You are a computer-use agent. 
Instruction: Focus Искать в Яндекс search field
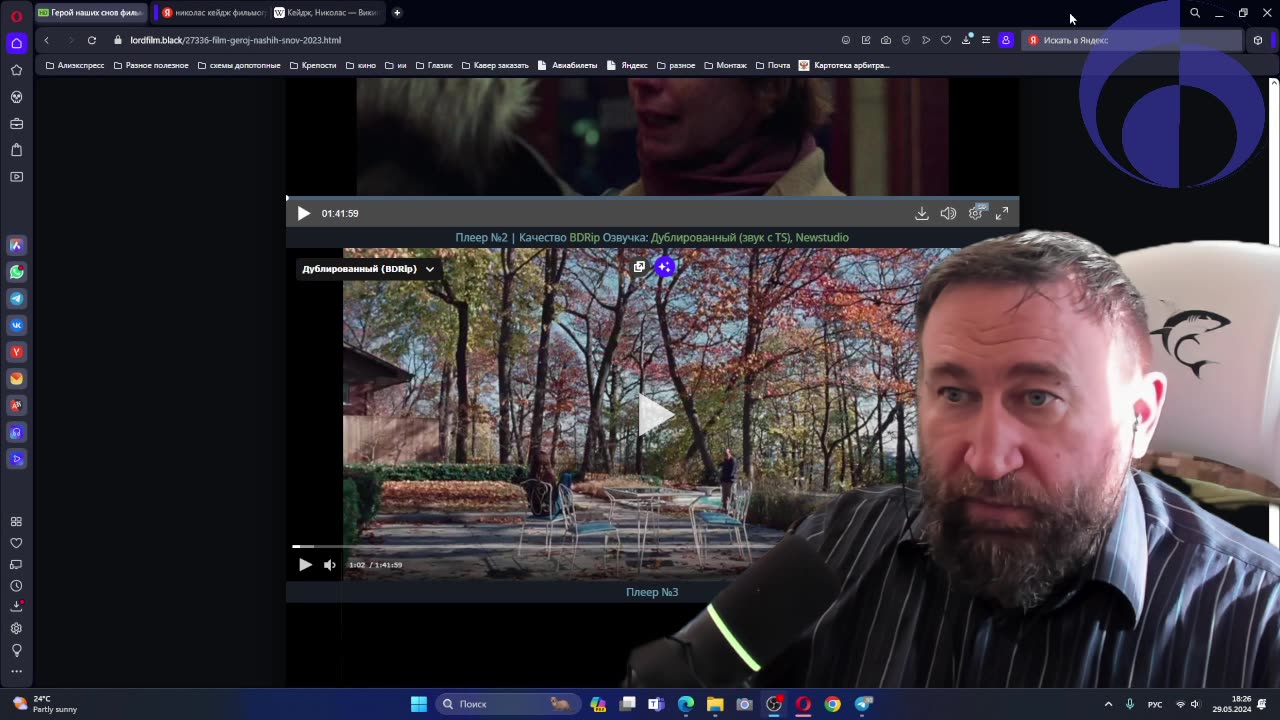tap(1132, 40)
